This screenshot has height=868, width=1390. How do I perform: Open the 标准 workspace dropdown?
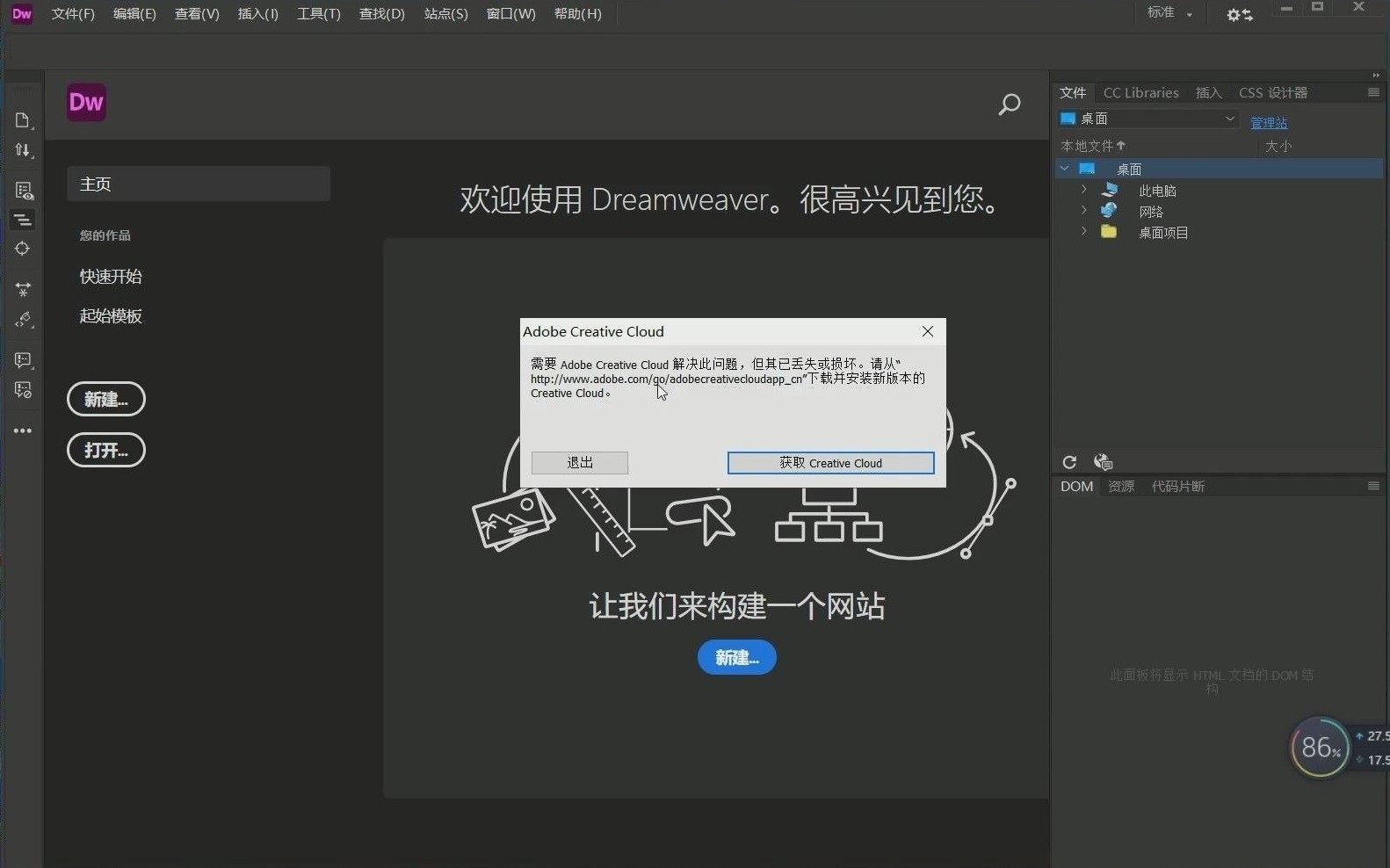tap(1169, 13)
